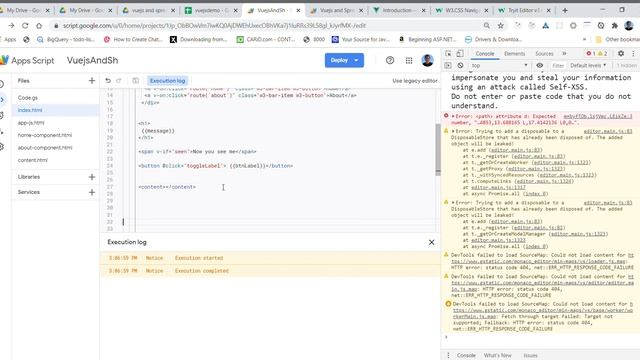Screen dimensions: 640x360
Task: Open home-component.html file
Action: [45, 135]
